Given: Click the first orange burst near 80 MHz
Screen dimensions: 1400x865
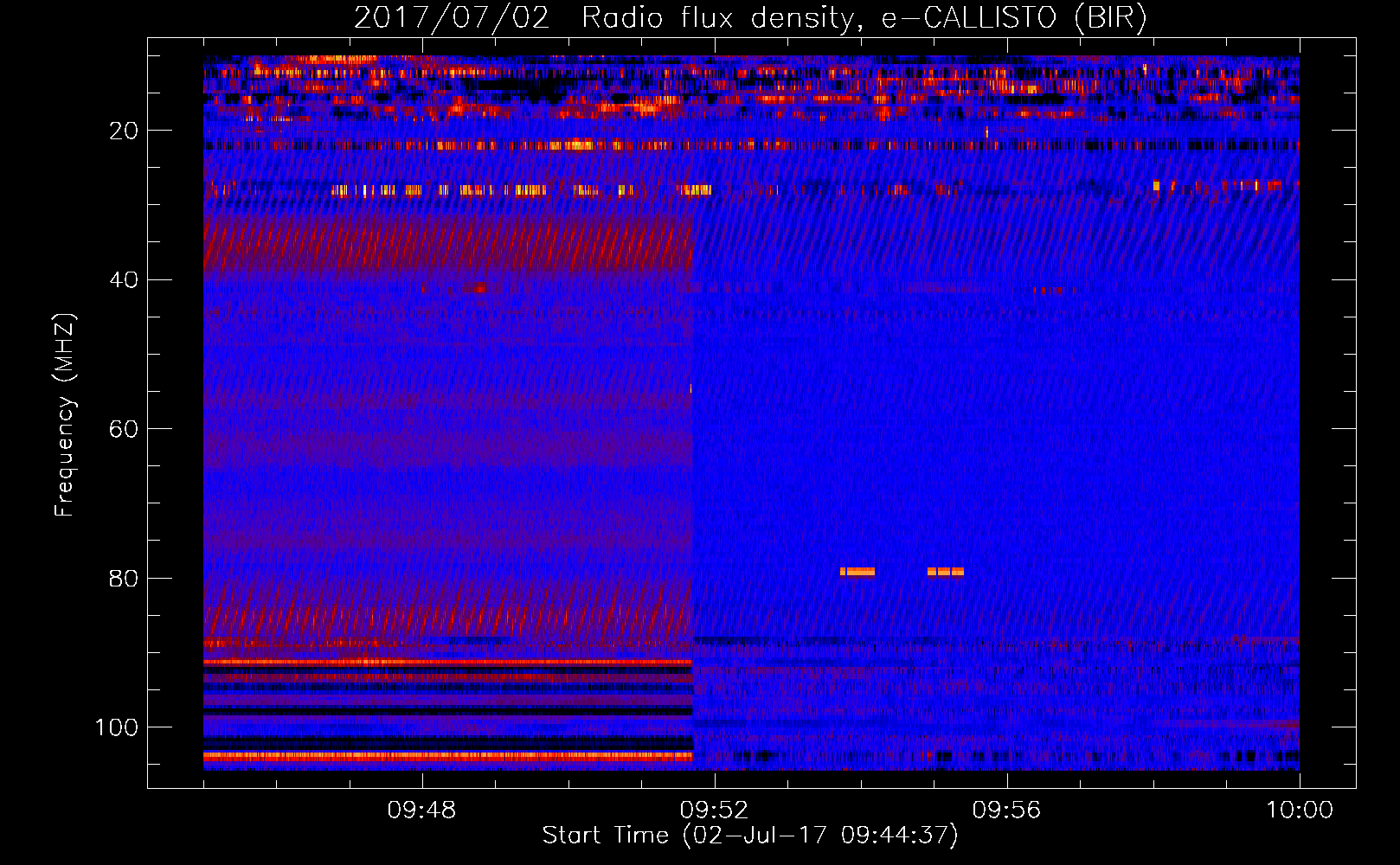Looking at the screenshot, I should coord(857,571).
